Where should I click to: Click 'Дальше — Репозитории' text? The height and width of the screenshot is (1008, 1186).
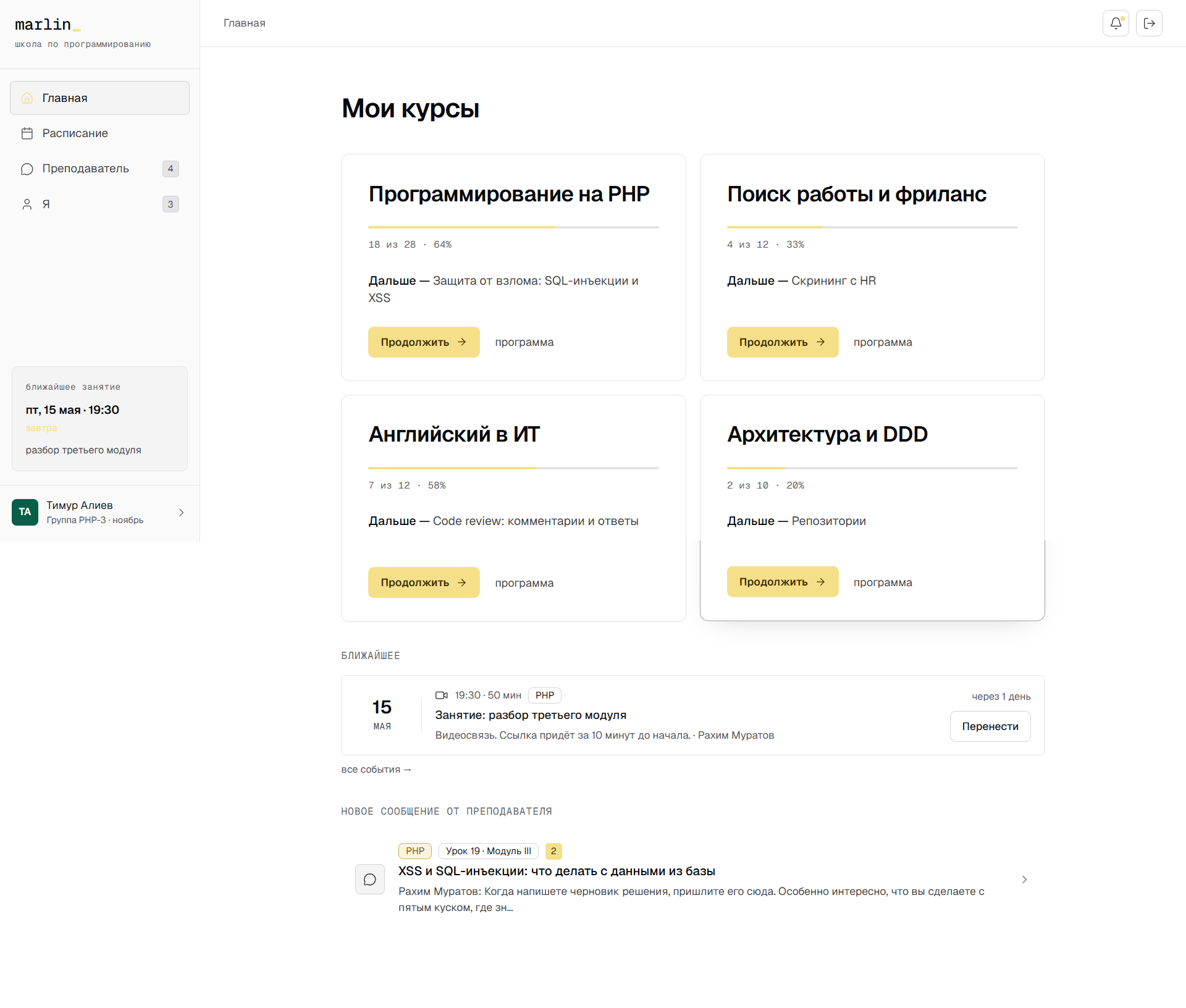[796, 521]
